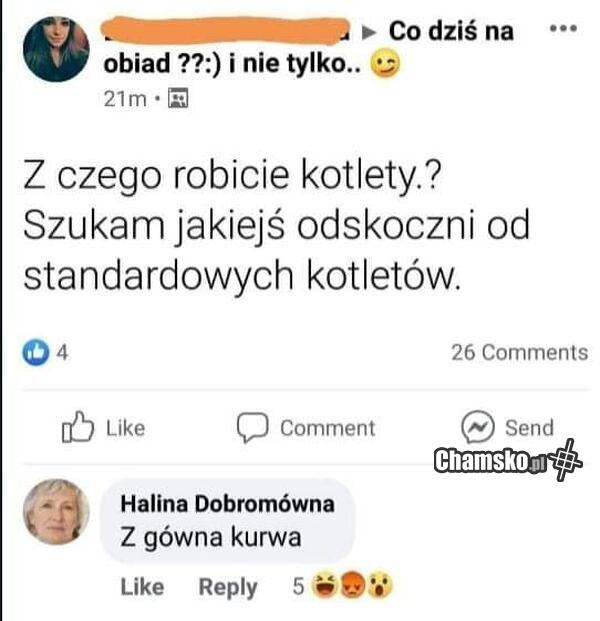Click Reply under Halina's comment
This screenshot has width=600, height=621.
228,588
